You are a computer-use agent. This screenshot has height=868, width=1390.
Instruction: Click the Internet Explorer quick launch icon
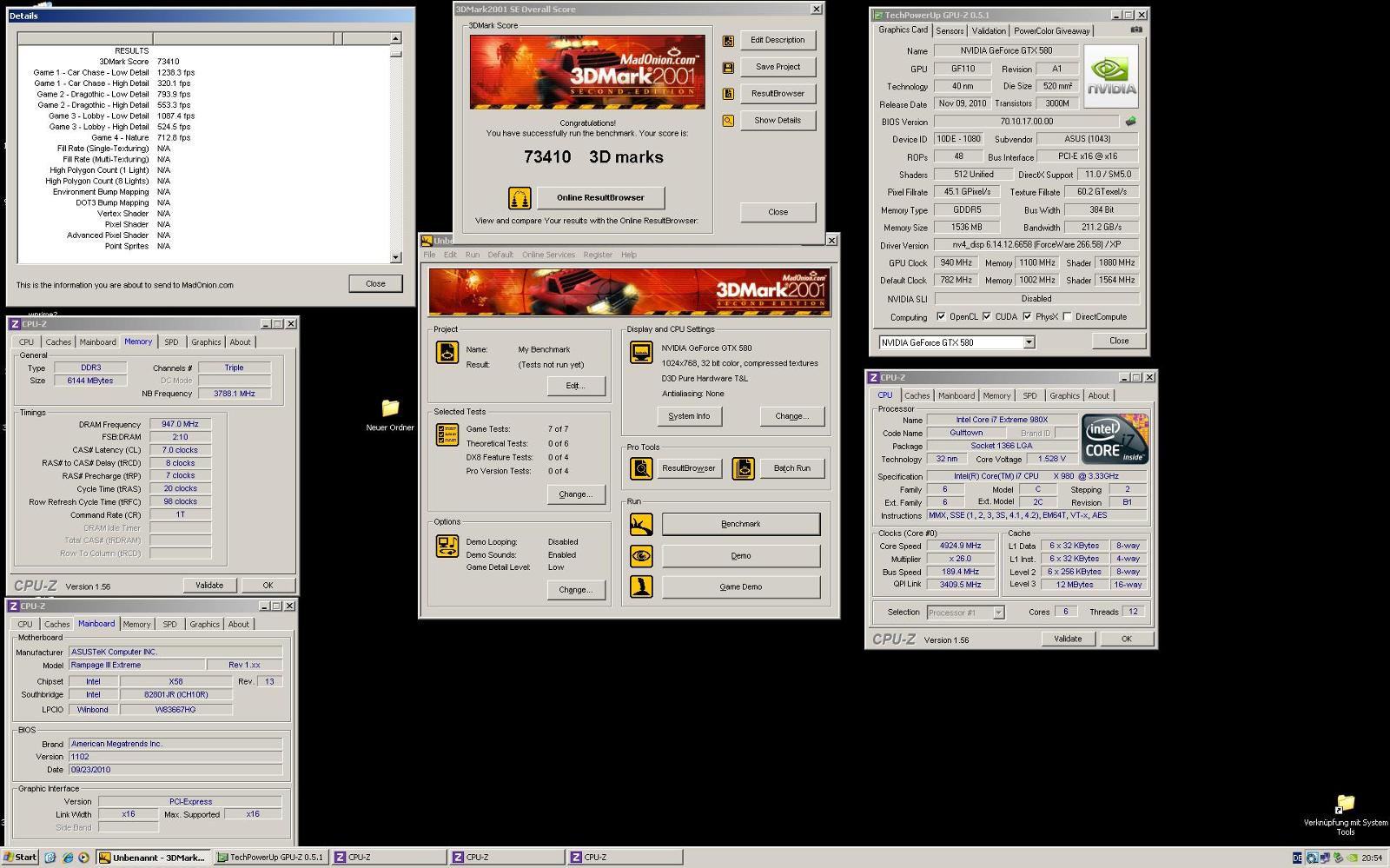click(x=67, y=858)
